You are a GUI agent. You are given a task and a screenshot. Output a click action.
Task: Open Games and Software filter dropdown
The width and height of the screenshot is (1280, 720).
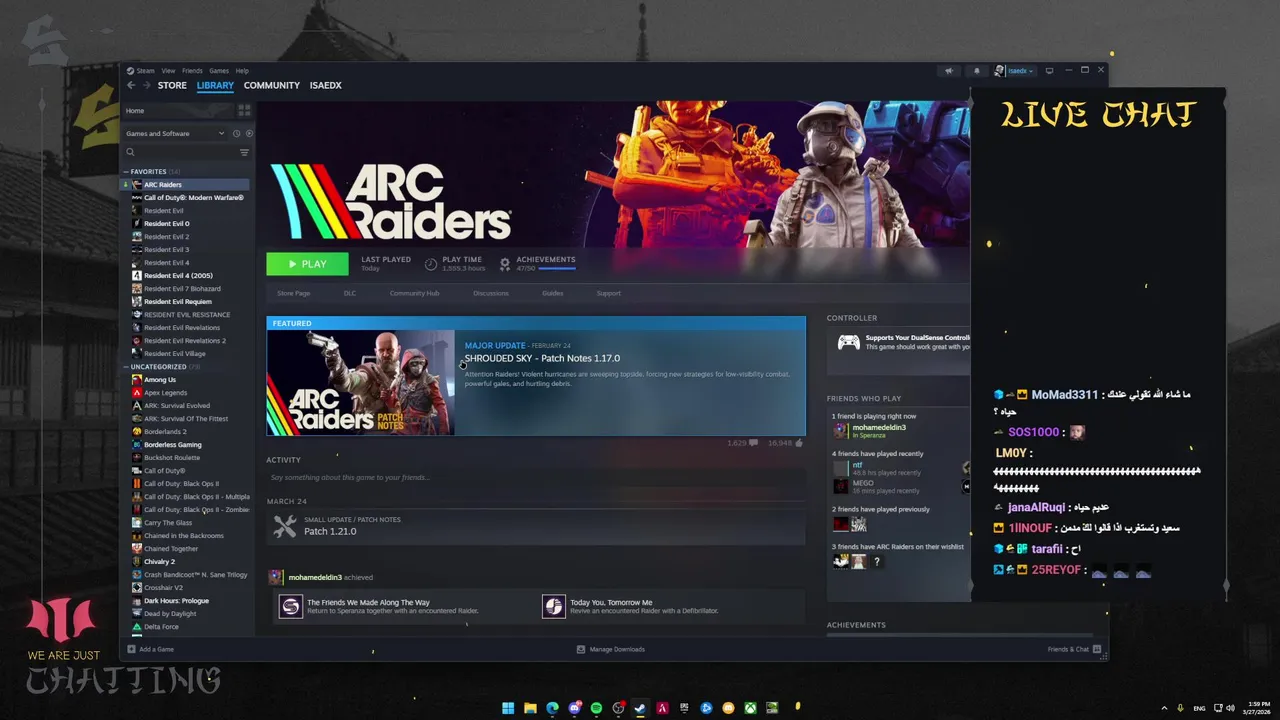tap(175, 133)
